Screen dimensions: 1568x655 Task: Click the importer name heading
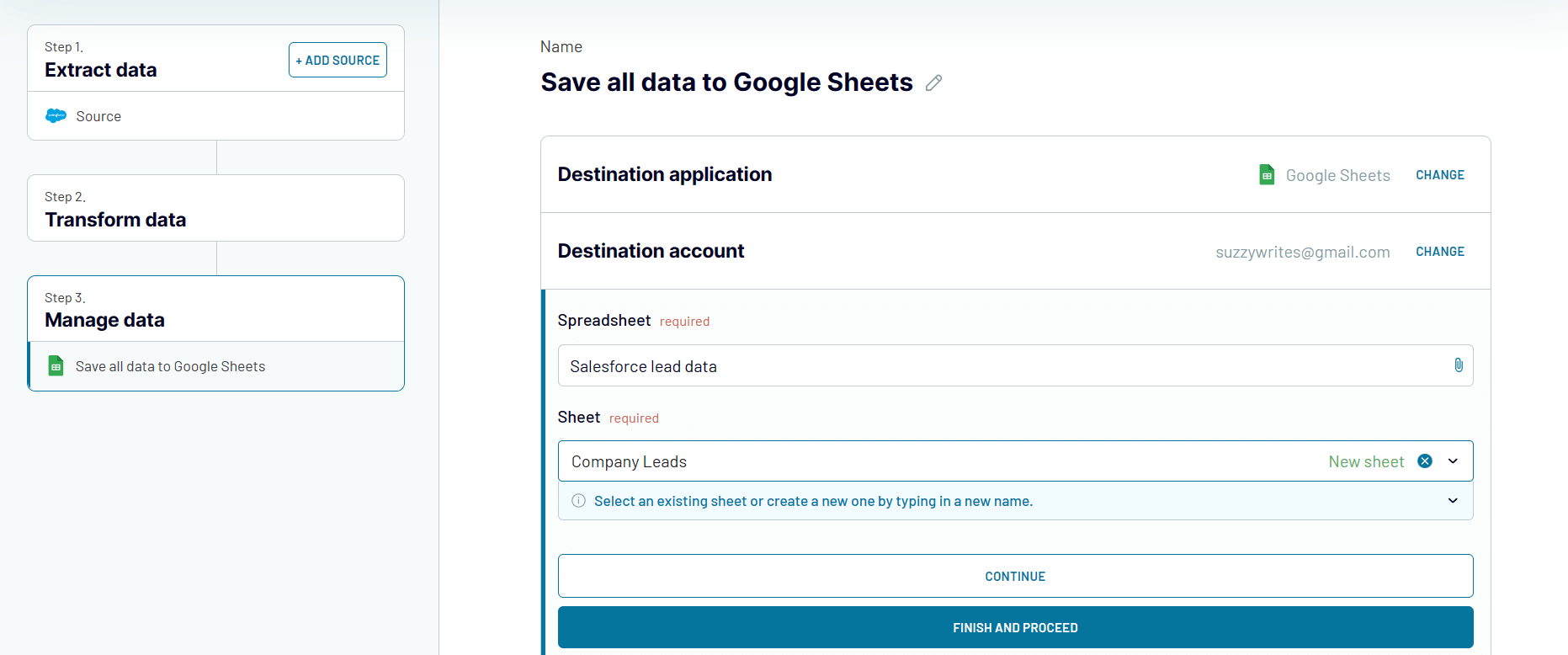tap(726, 83)
